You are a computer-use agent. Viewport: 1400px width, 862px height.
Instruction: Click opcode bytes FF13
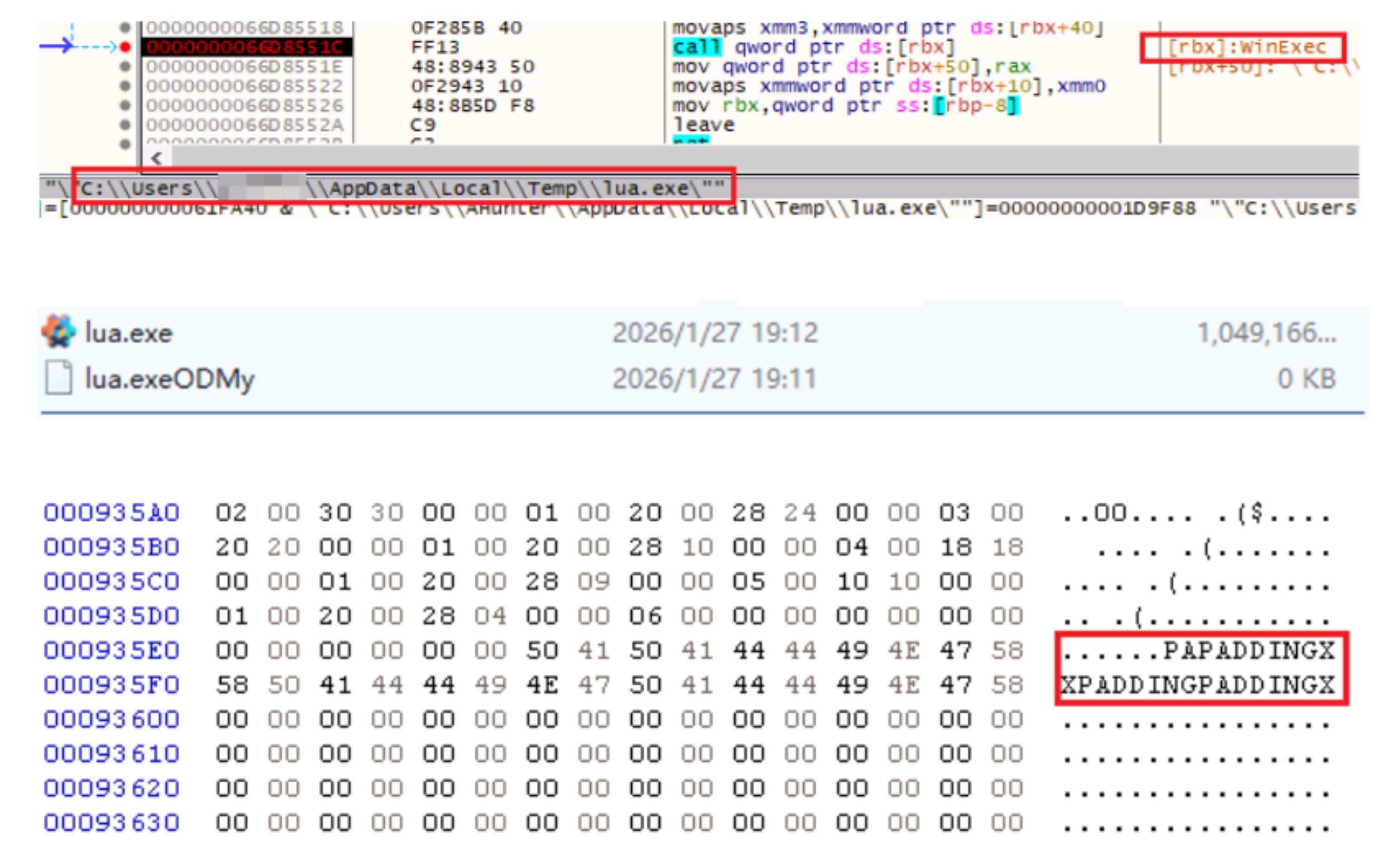coord(435,47)
